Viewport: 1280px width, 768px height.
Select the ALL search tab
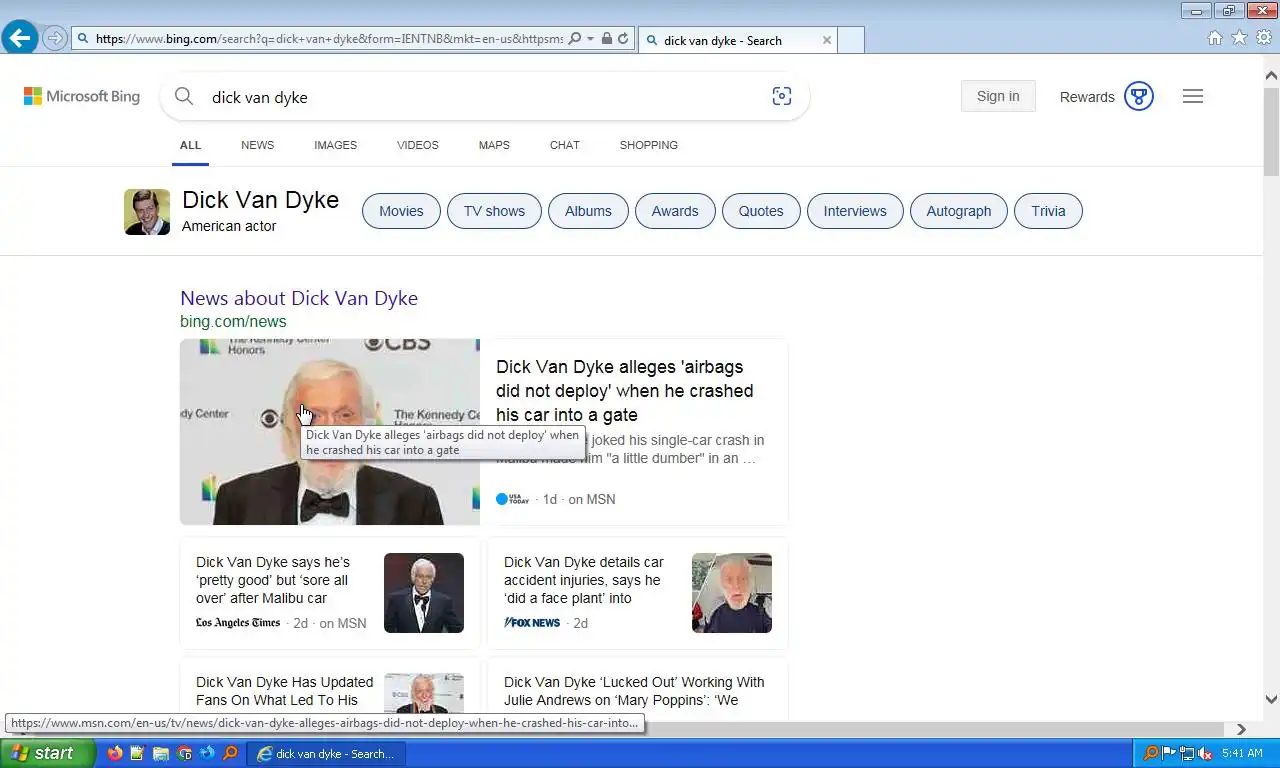190,145
